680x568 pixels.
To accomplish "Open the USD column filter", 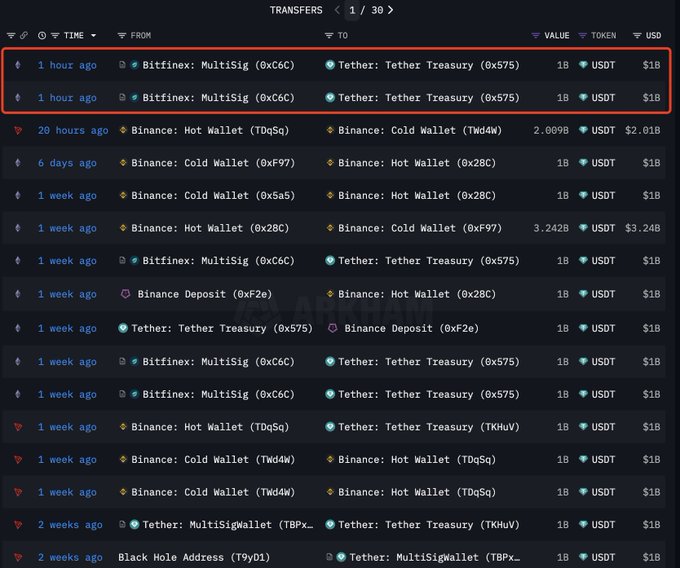I will coord(637,36).
